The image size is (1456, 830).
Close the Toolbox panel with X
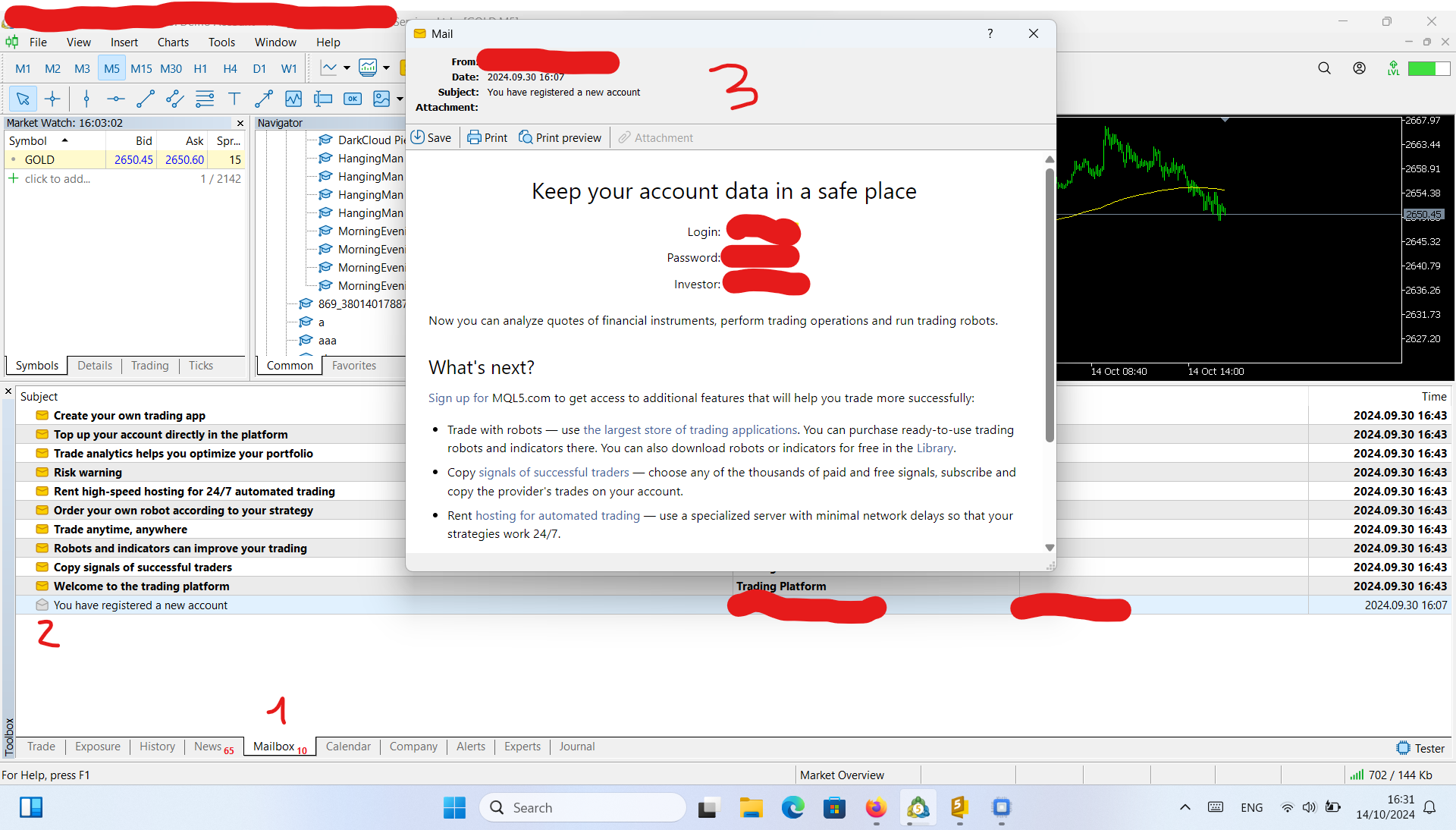pyautogui.click(x=8, y=391)
